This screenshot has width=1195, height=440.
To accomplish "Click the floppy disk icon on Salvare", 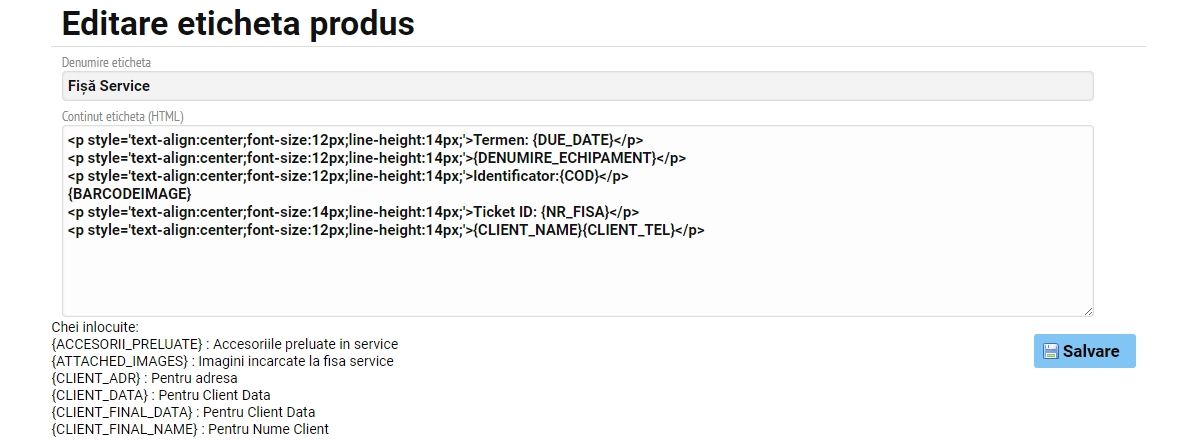I will (x=1051, y=352).
